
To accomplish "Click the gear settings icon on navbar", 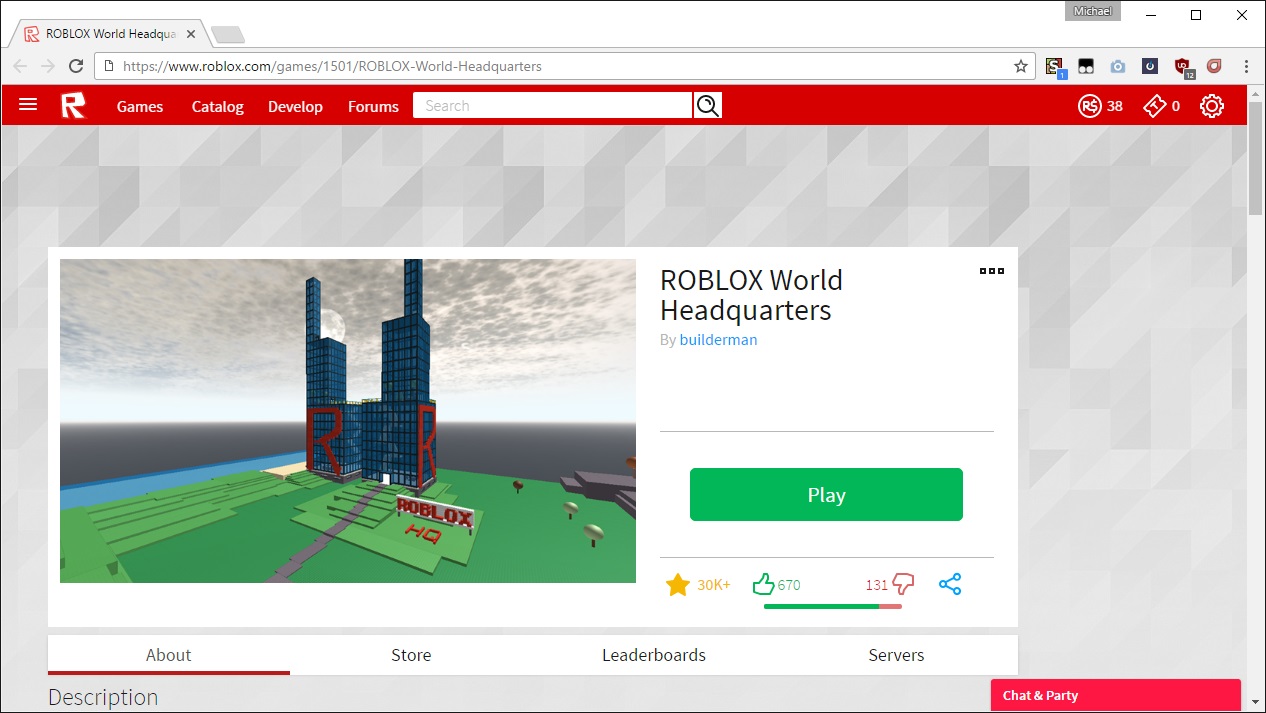I will 1212,105.
